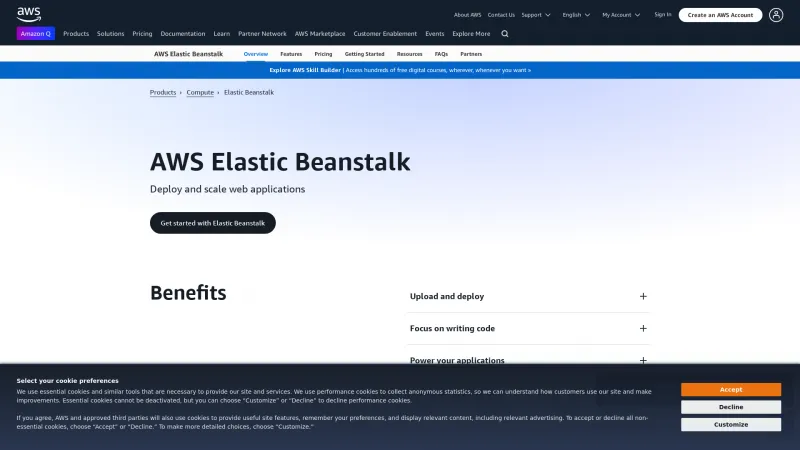Switch to the Pricing tab under Elastic Beanstalk
800x450 pixels.
[x=323, y=54]
